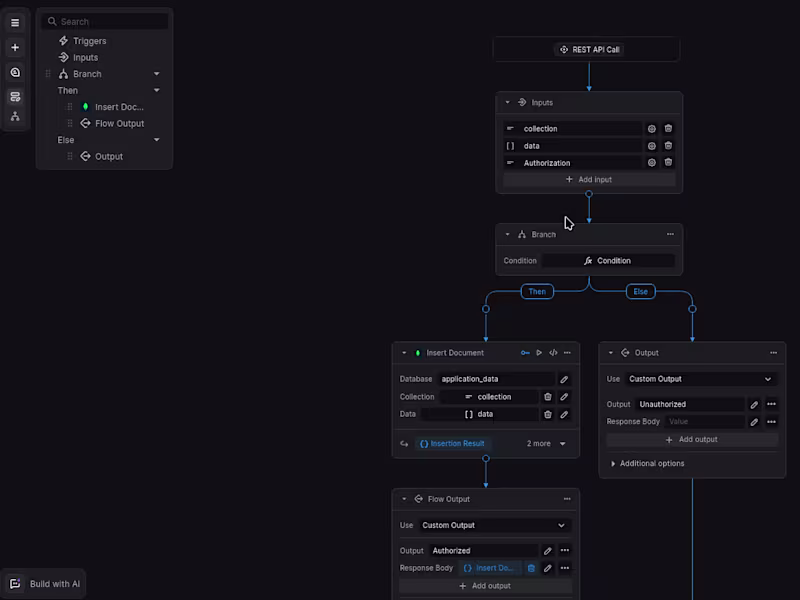Select the Triggers icon in the sidebar

(63, 41)
